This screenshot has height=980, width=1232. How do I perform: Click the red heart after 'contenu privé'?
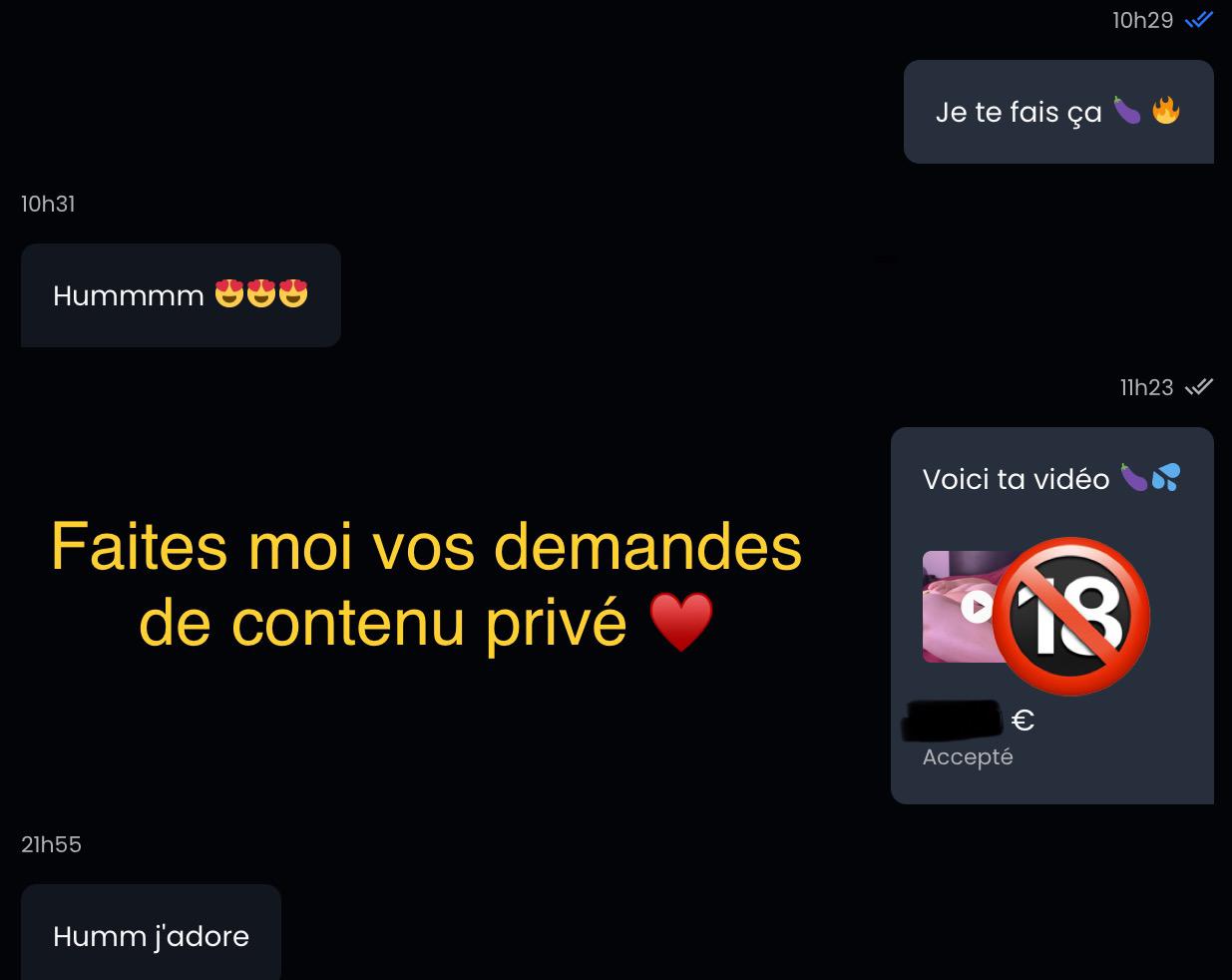pos(681,622)
